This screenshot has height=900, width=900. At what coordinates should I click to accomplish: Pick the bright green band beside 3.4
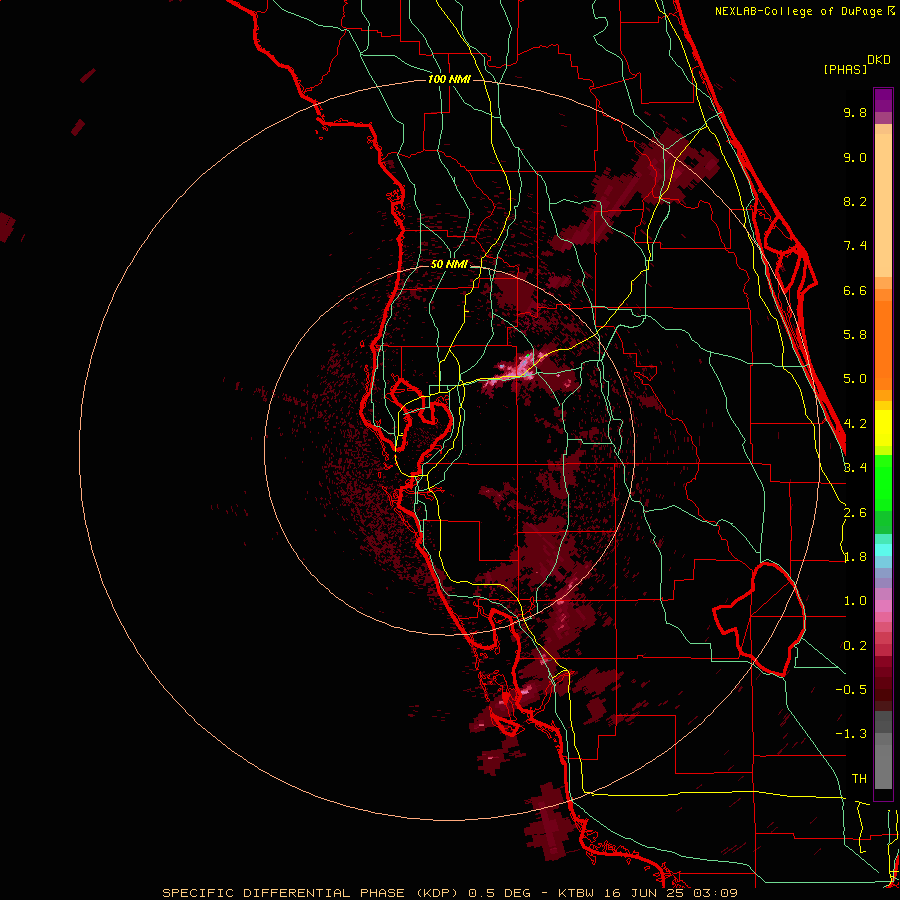(x=883, y=481)
